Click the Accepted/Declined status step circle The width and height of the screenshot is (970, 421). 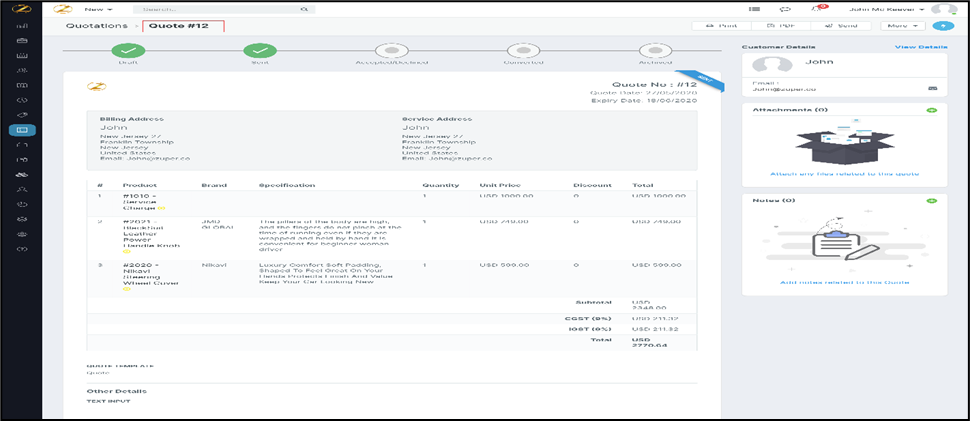(x=390, y=50)
